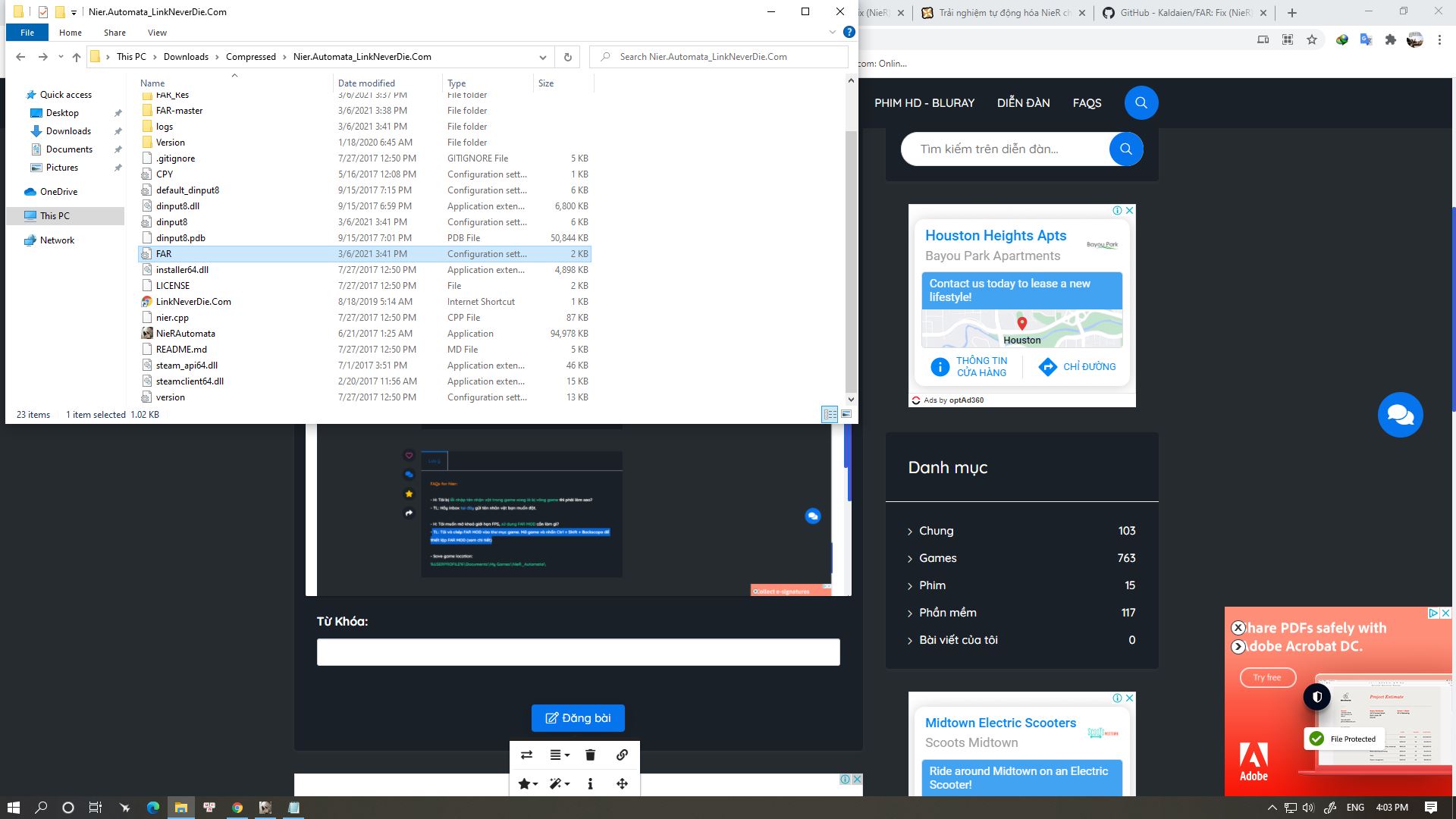
Task: Open the FAR_Res folder
Action: click(172, 94)
